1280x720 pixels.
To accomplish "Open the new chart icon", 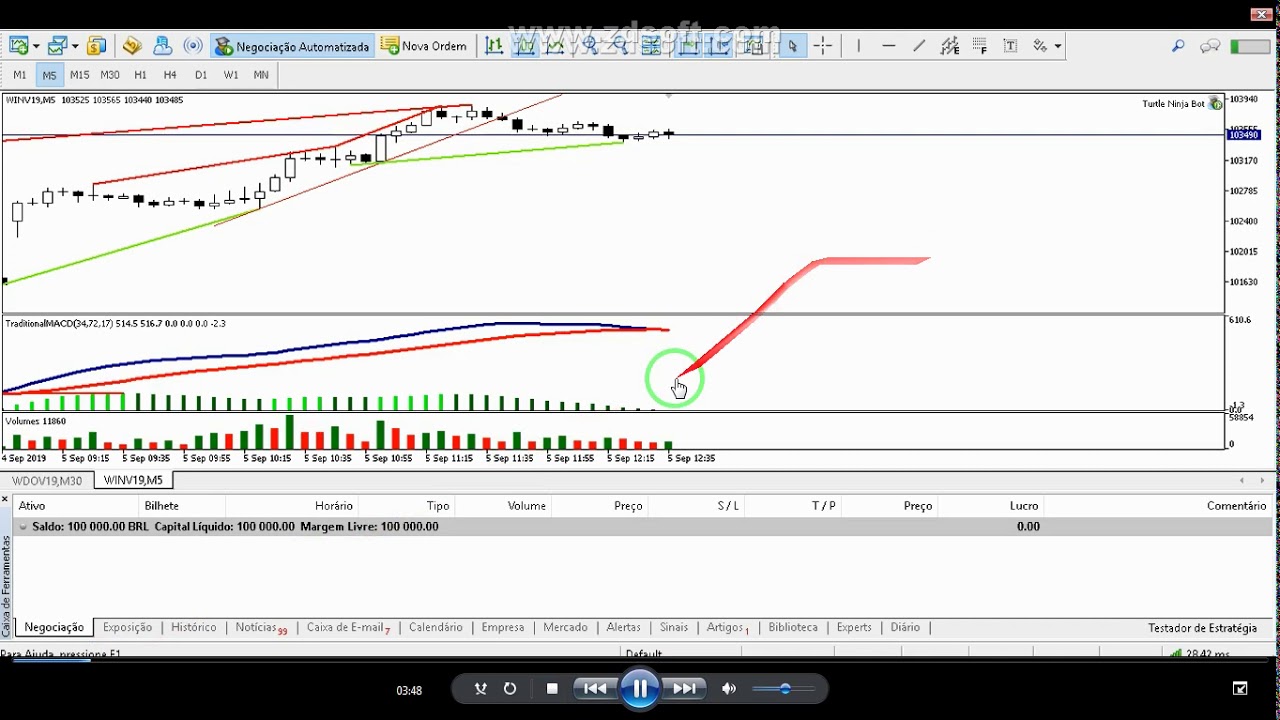I will (x=18, y=46).
